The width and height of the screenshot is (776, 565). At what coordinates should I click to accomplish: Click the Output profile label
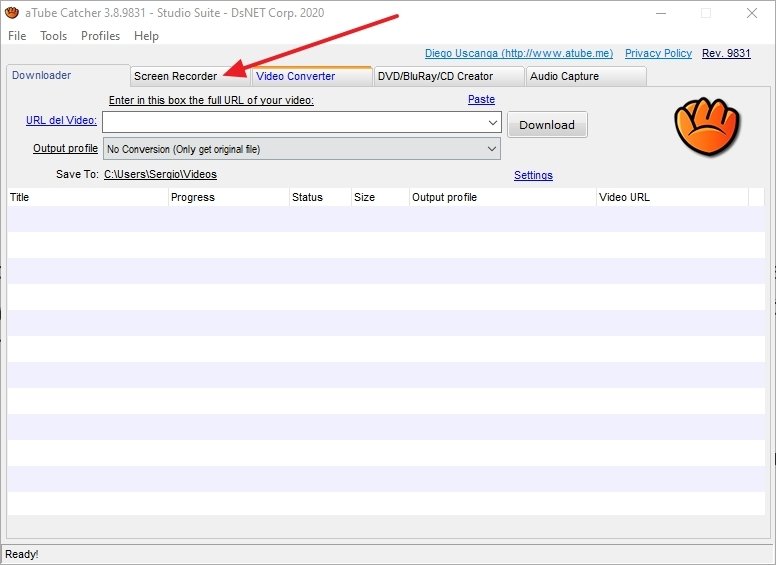(x=65, y=148)
